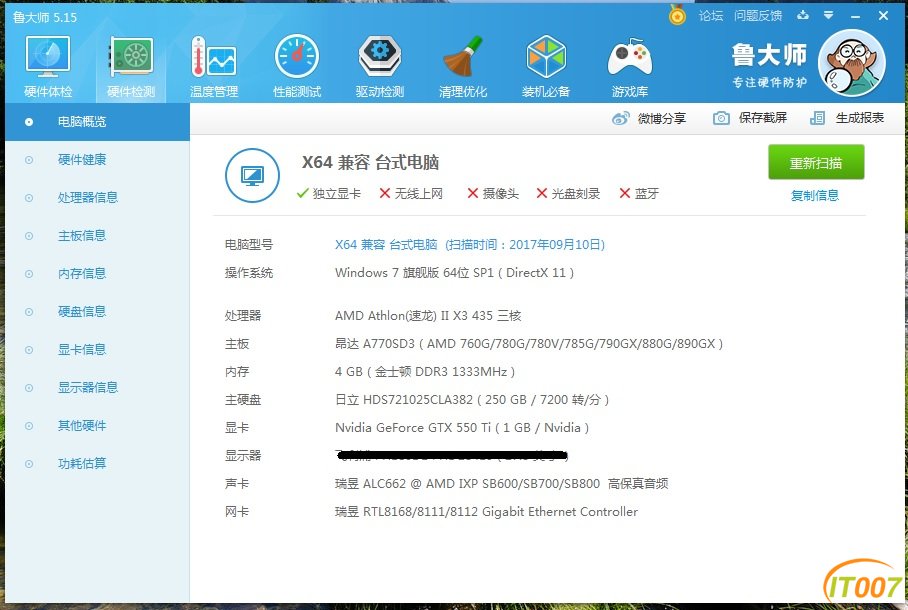Click the 鲁大师 5.15 title text
Image resolution: width=908 pixels, height=610 pixels.
(45, 17)
